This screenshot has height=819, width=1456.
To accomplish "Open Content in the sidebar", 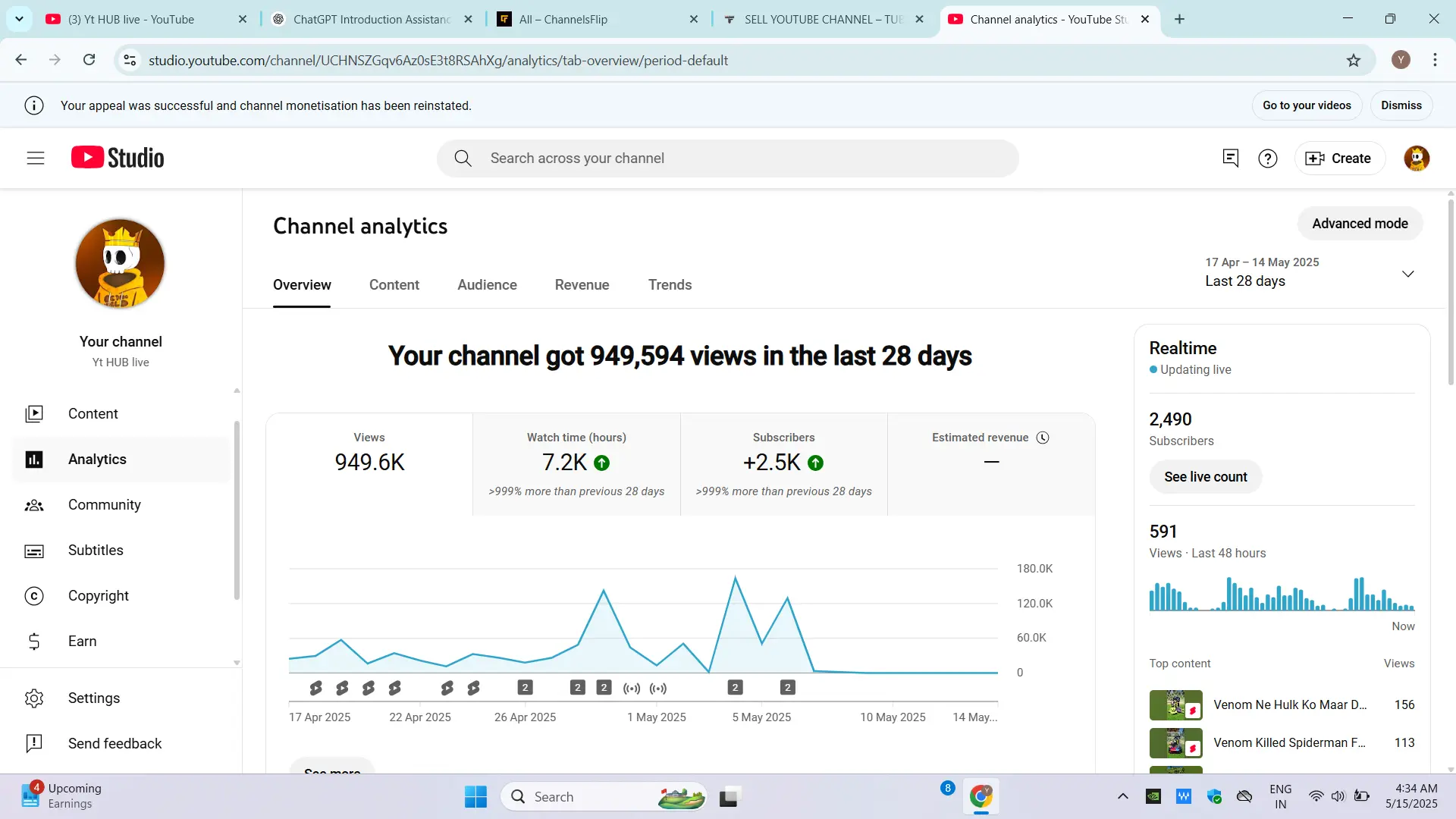I will click(x=121, y=414).
